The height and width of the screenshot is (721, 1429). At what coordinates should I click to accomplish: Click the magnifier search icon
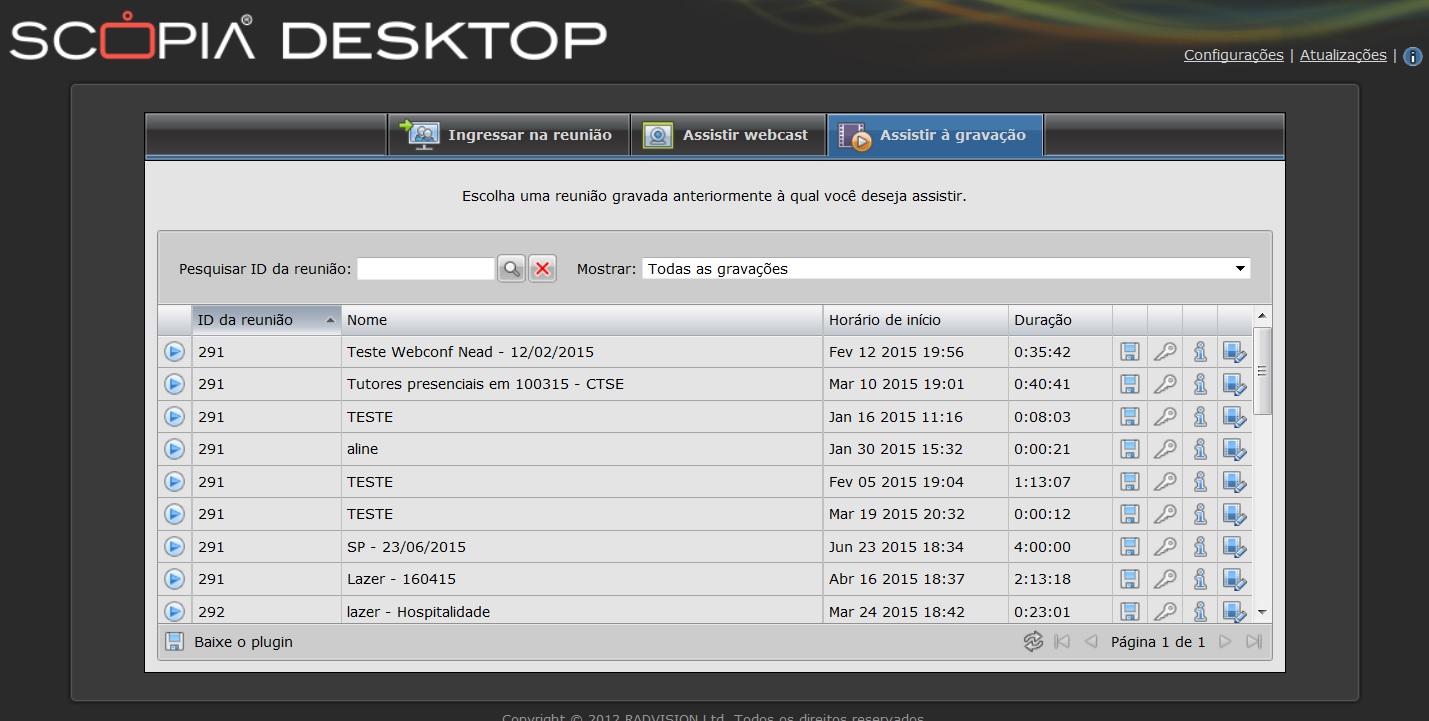pos(511,268)
